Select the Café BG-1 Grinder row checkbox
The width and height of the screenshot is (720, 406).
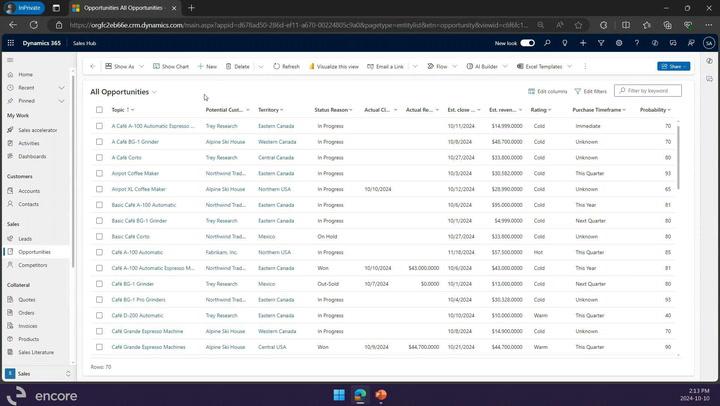[99, 284]
